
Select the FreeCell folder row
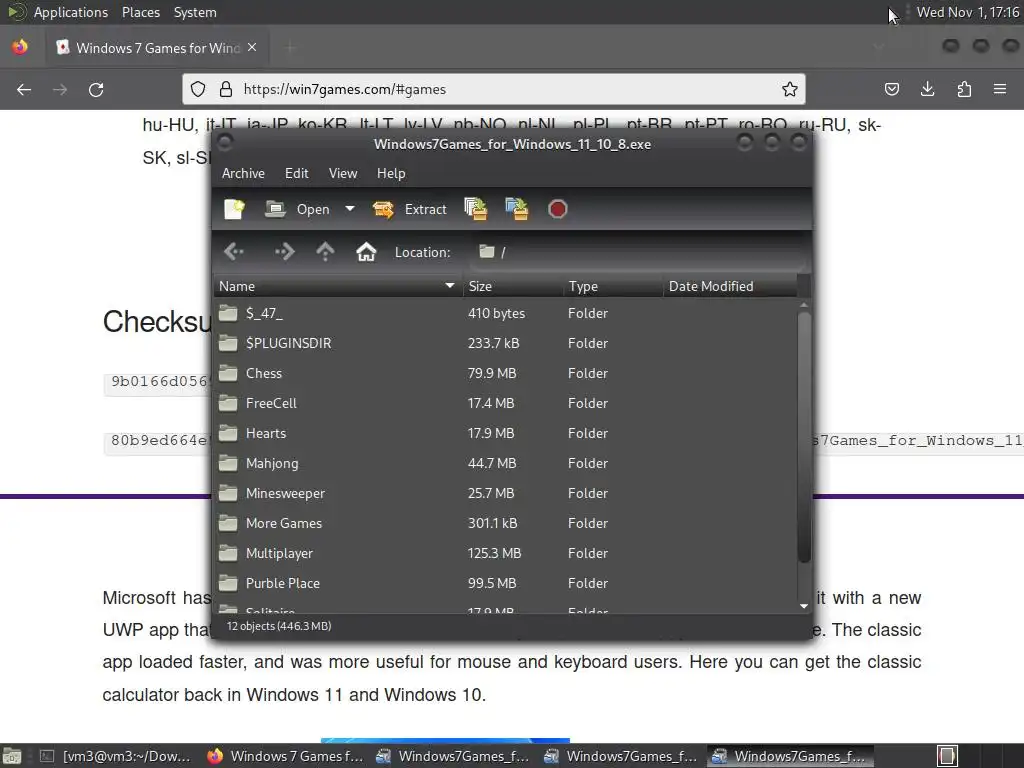pyautogui.click(x=505, y=404)
